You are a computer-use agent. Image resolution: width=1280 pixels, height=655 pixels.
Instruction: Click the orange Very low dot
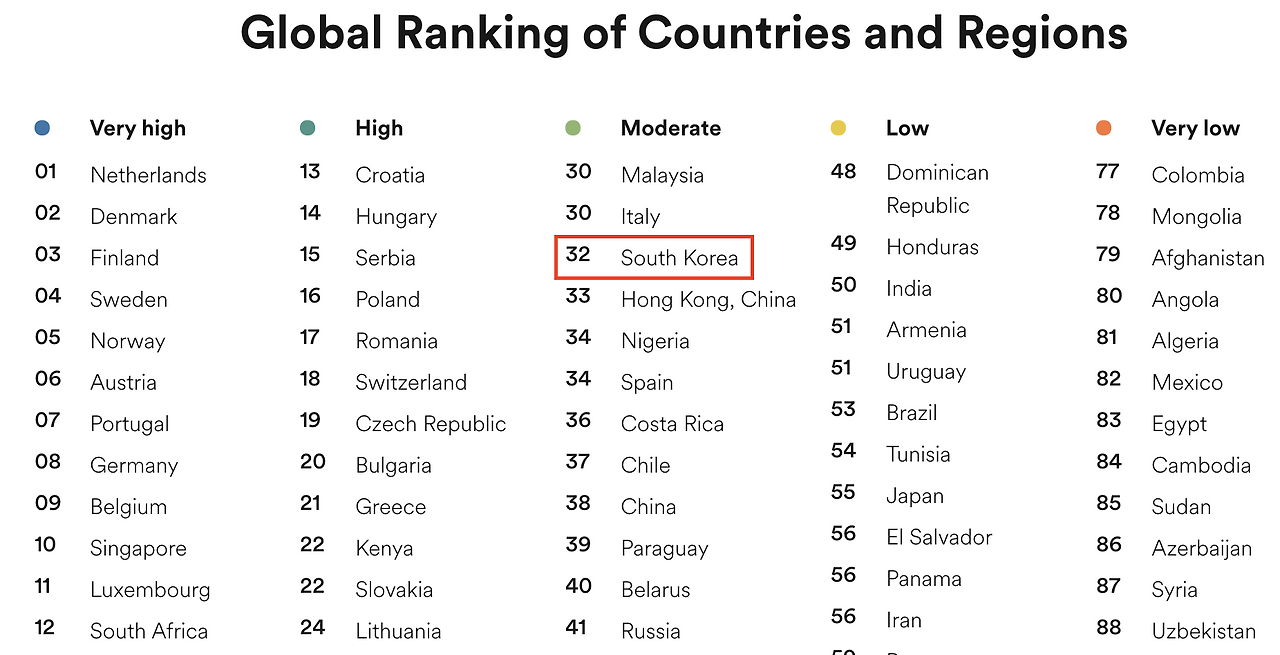1104,128
